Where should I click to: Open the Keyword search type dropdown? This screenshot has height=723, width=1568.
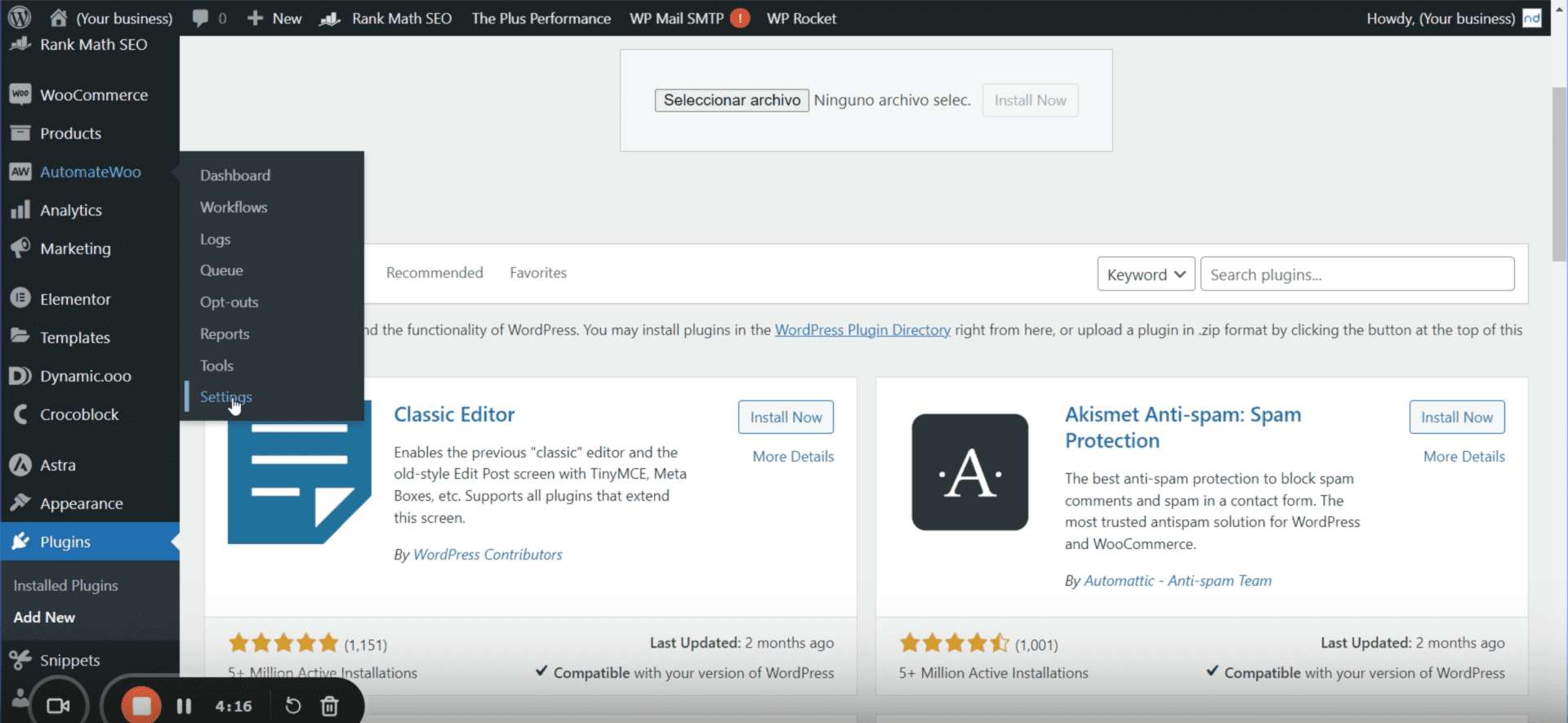pos(1146,274)
